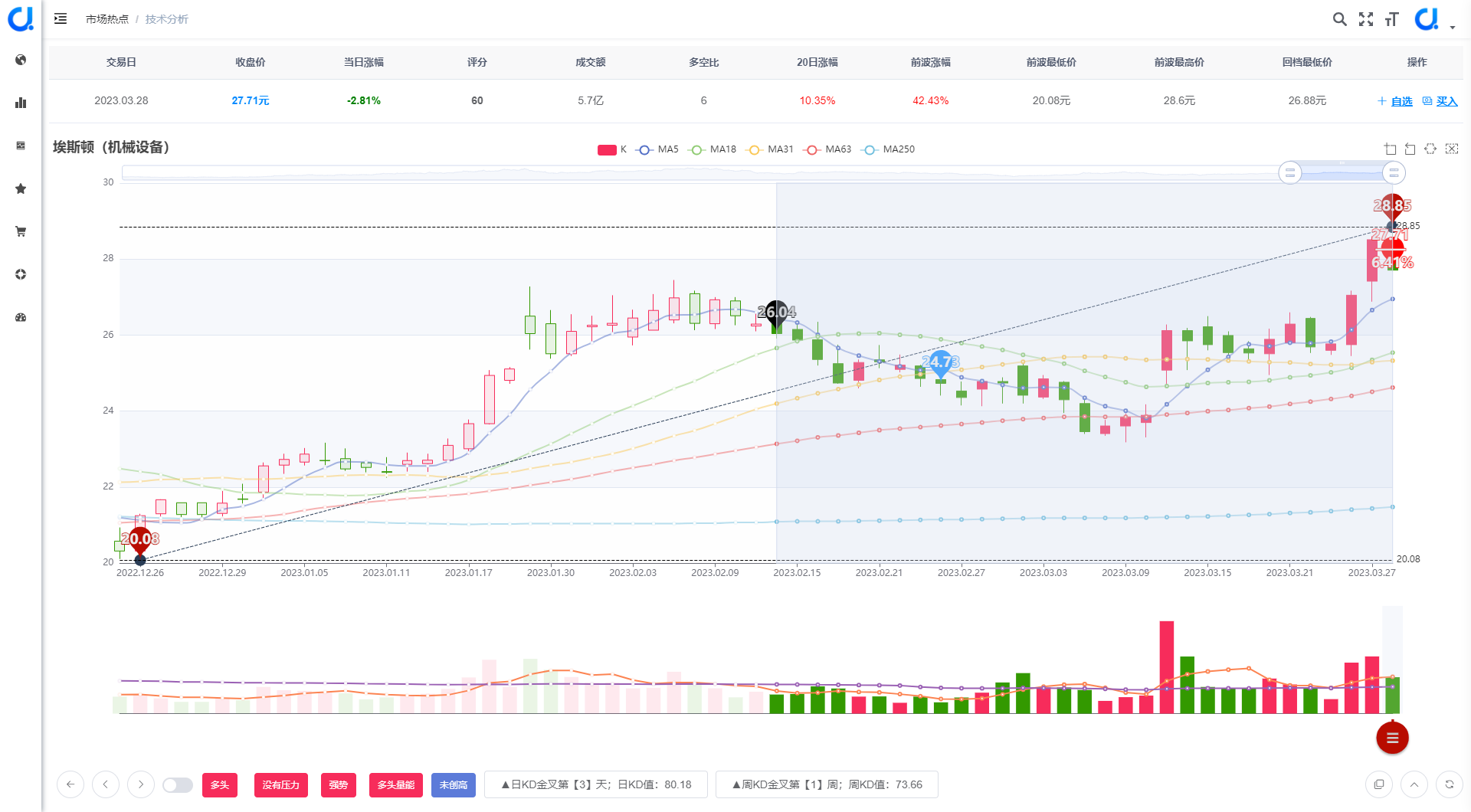Screen dimensions: 1471x812
Task: Click 27.71元 closing price value
Action: tap(251, 100)
